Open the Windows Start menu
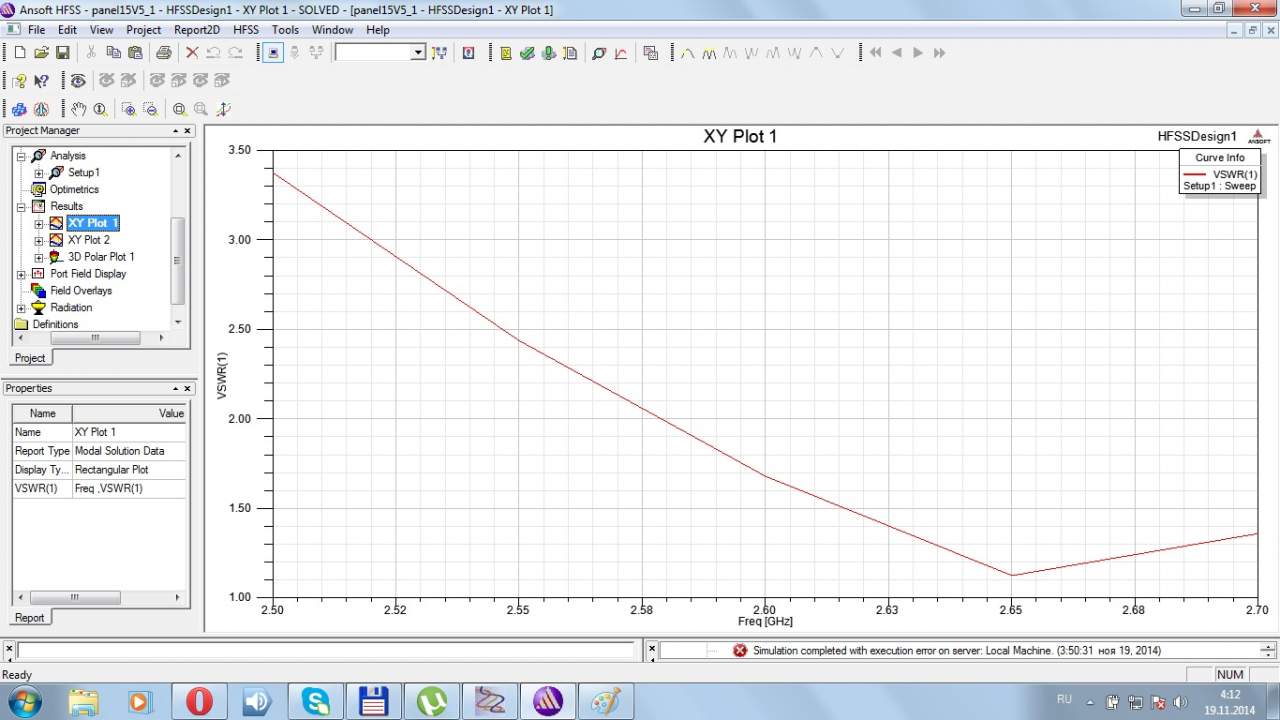Screen dimensions: 1280x720 [x=24, y=701]
